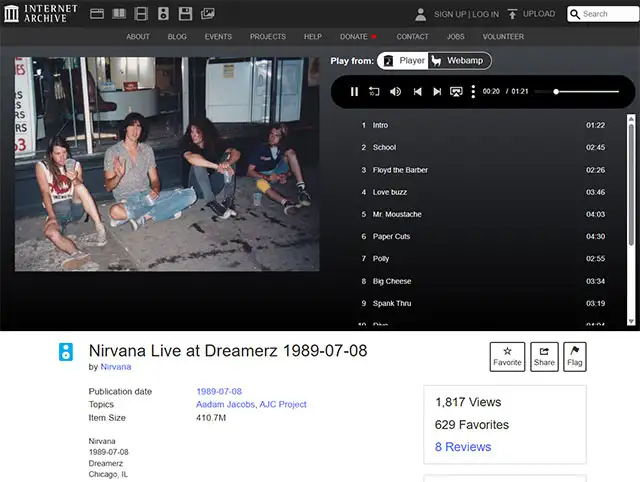Image resolution: width=640 pixels, height=482 pixels.
Task: Click the audio item type icon beside title
Action: (x=66, y=352)
